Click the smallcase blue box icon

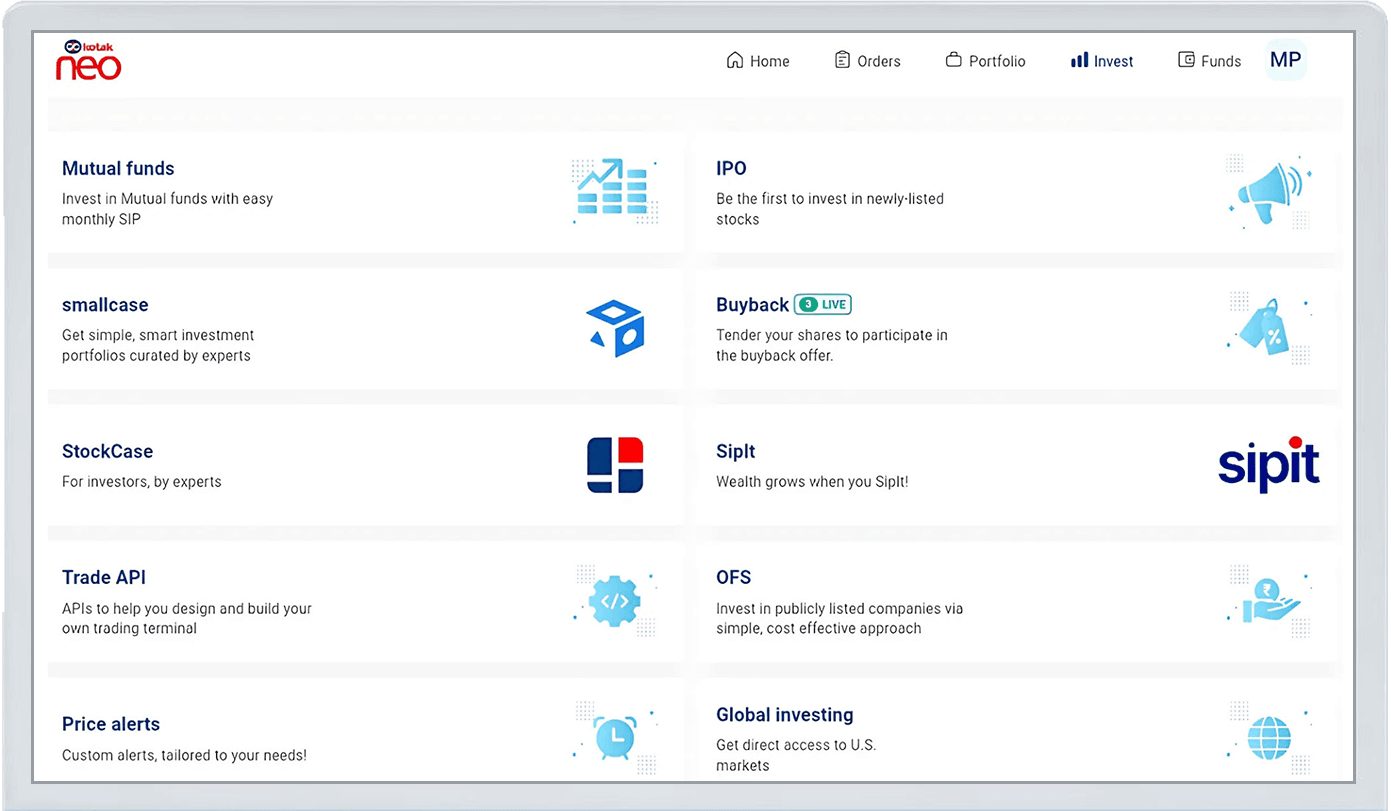point(615,328)
